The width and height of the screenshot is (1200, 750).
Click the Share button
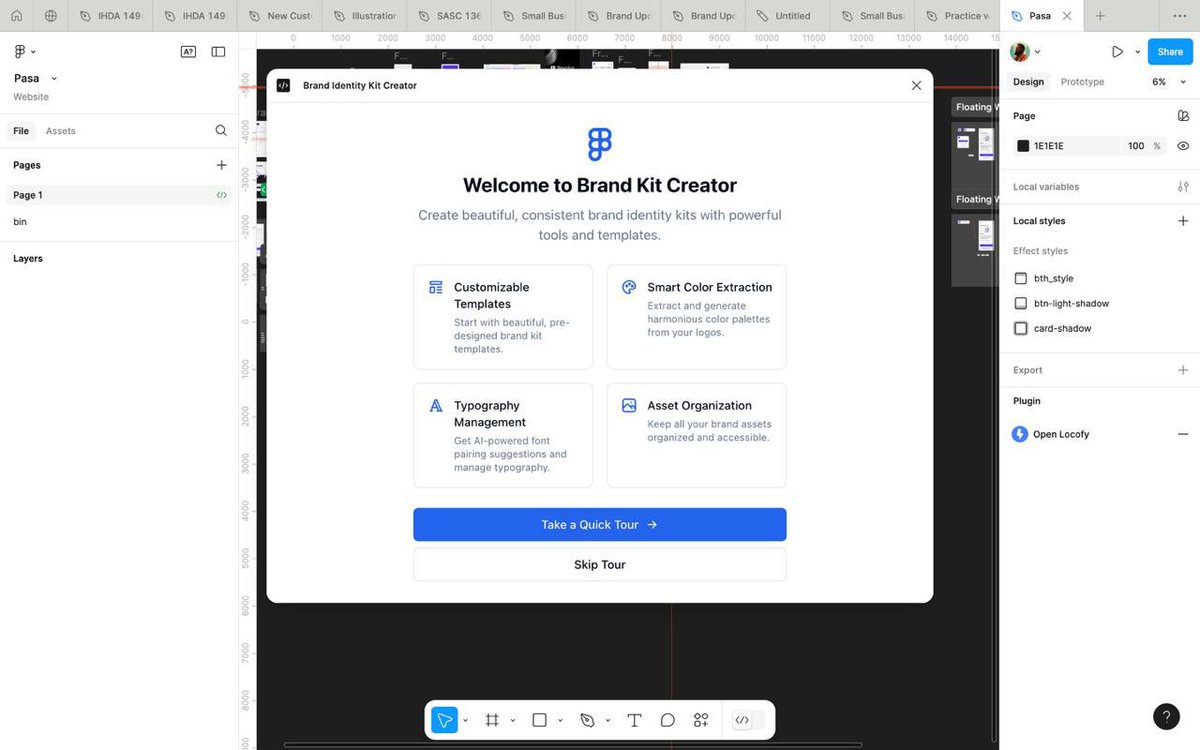[x=1169, y=52]
